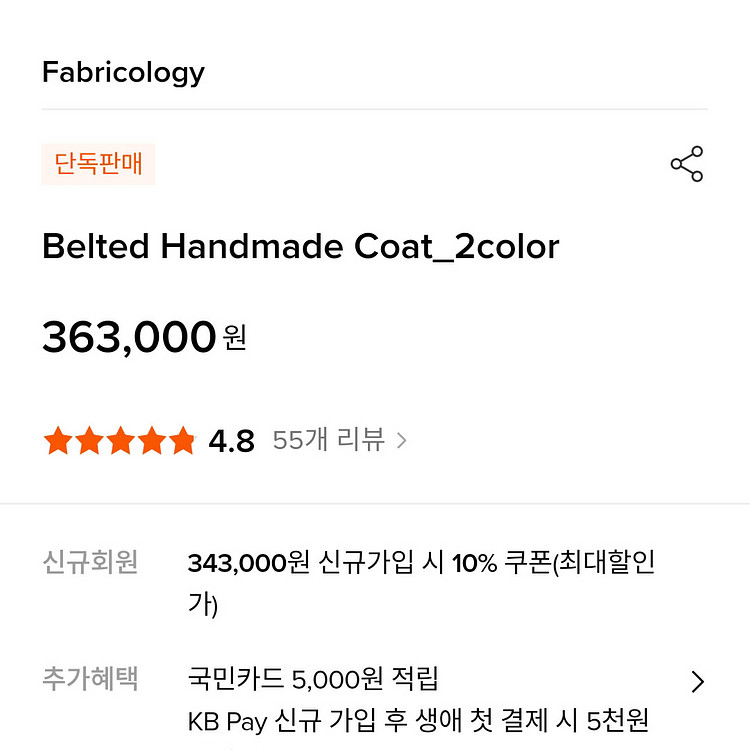Click the 343,000원 new member price
Viewport: 750px width, 750px height.
[249, 563]
